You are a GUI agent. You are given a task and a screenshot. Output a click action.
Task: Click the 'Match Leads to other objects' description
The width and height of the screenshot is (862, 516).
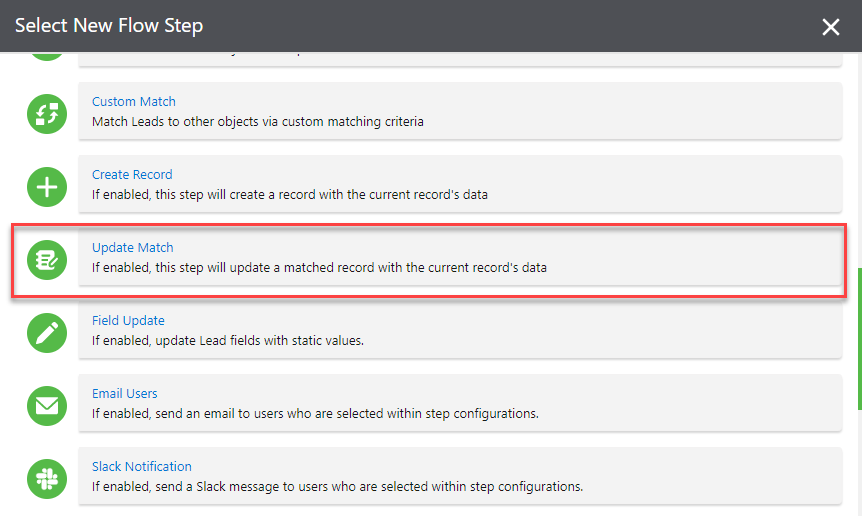pos(258,122)
